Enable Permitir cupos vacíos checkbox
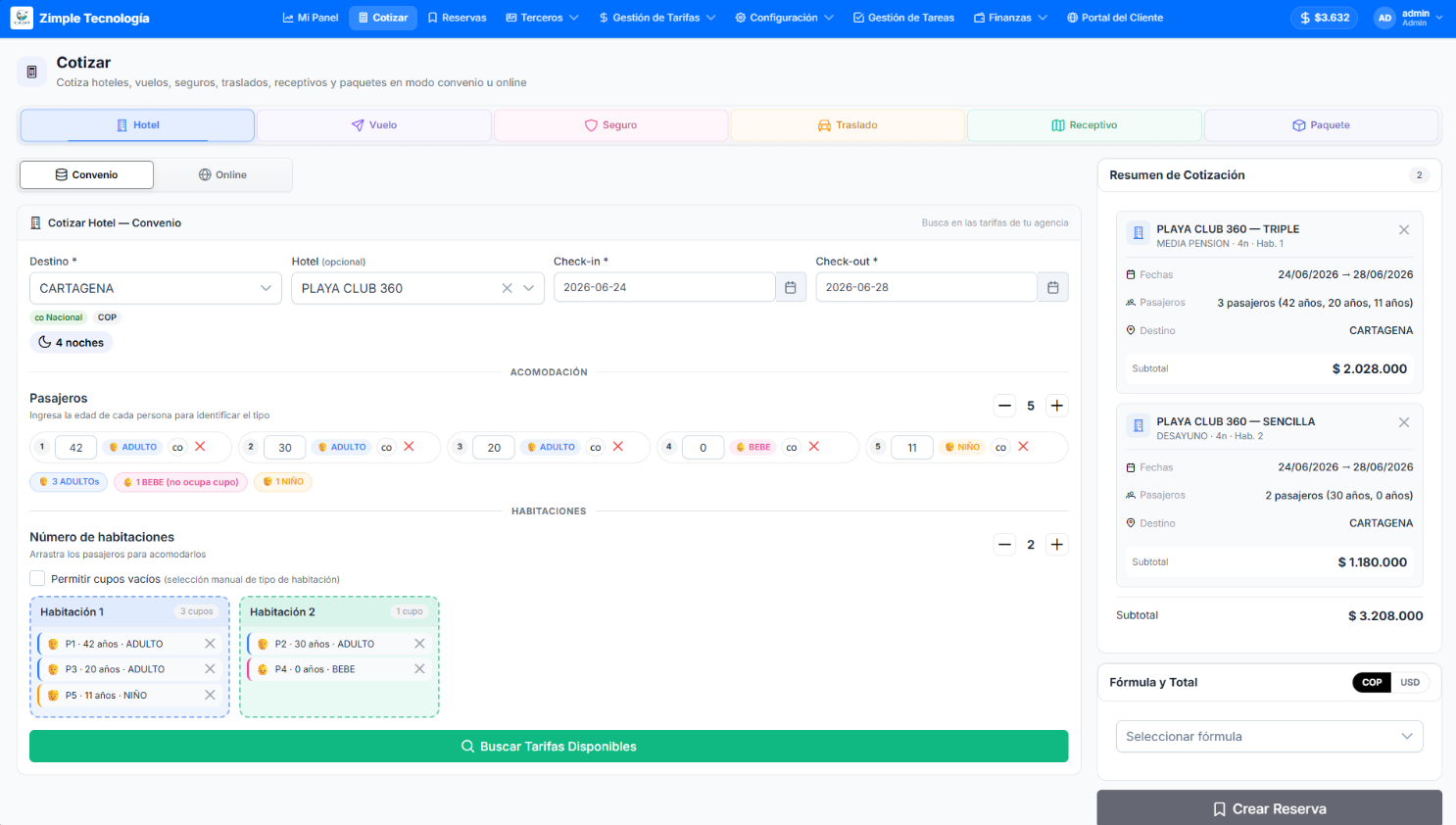The height and width of the screenshot is (825, 1456). [x=37, y=579]
